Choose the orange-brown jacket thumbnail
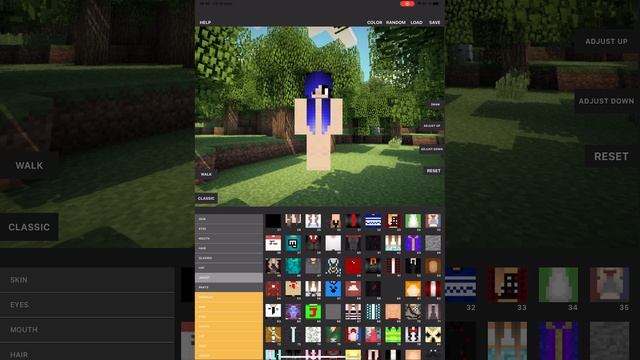This screenshot has height=360, width=640. point(433,266)
